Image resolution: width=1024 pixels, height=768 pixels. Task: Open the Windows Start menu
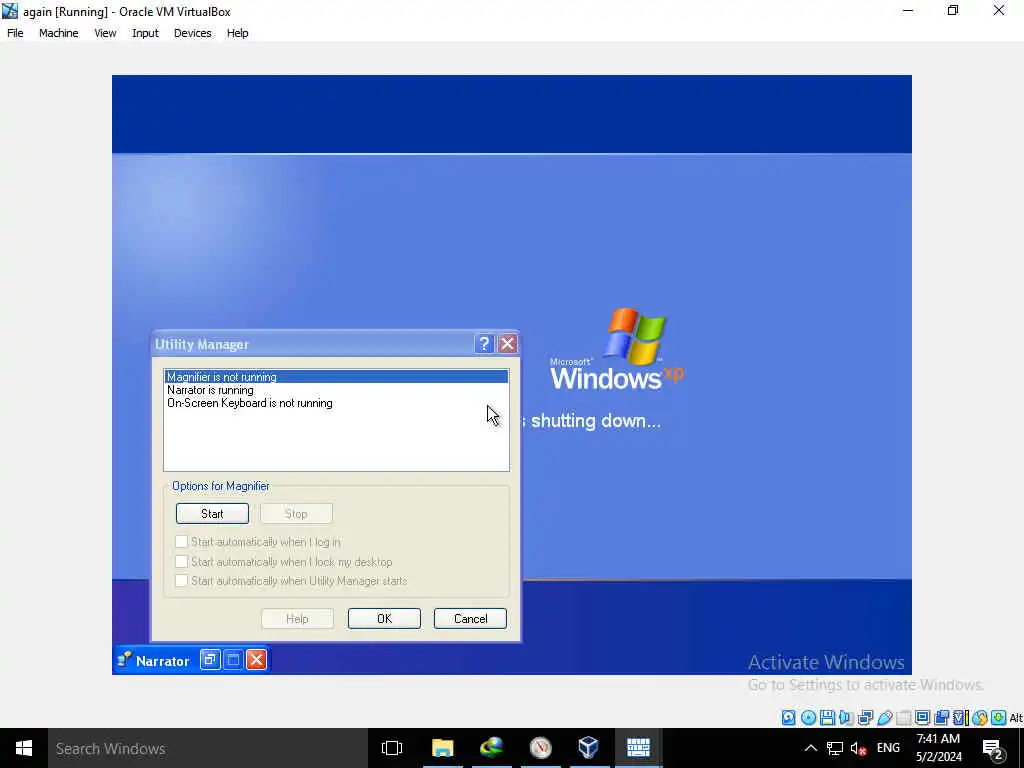[x=24, y=748]
